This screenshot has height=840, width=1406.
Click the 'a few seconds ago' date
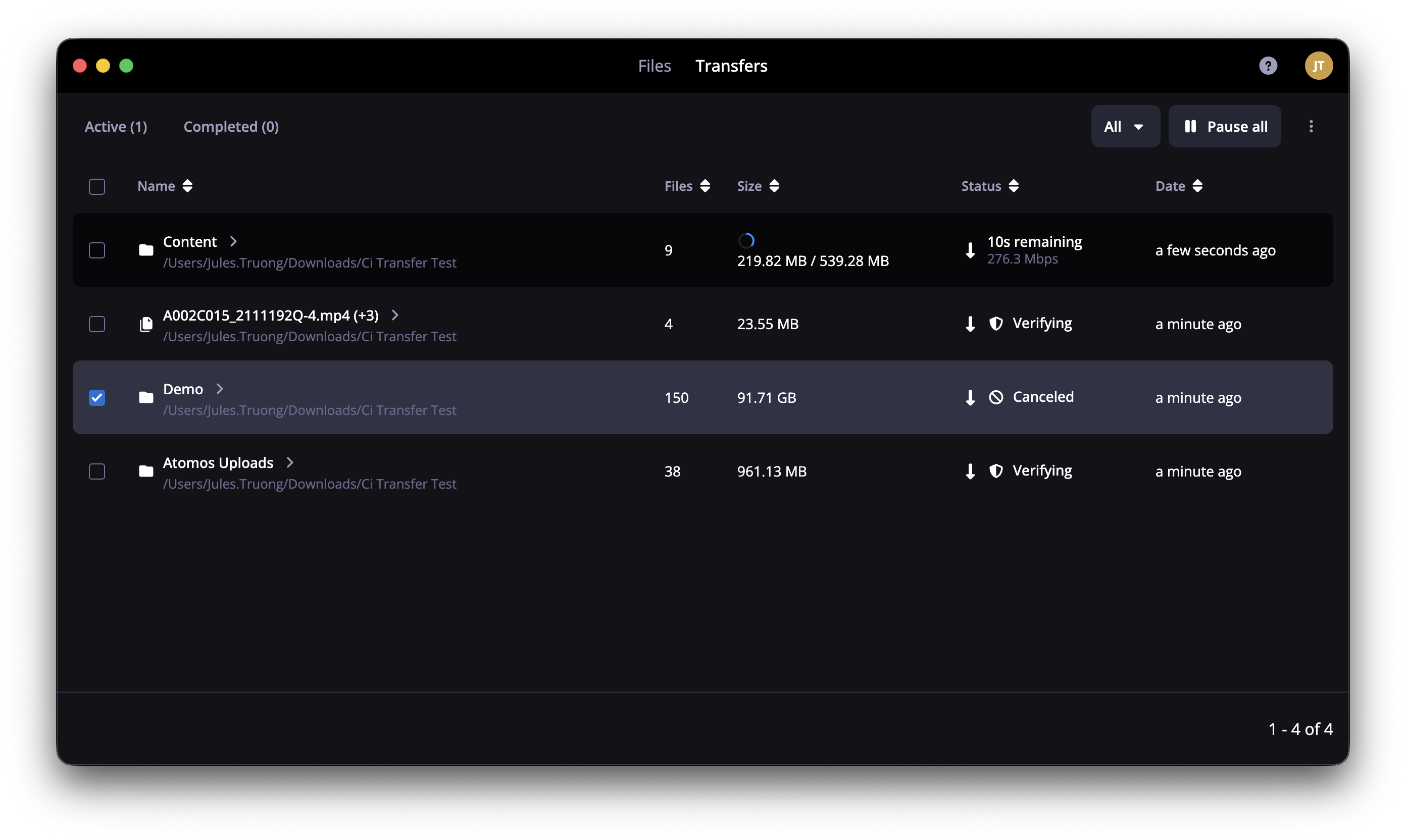(x=1215, y=250)
